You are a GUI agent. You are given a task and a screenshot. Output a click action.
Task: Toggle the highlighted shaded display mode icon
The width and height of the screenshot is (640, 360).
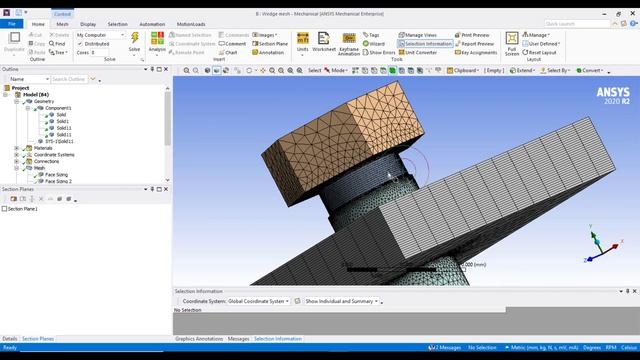pyautogui.click(x=216, y=71)
